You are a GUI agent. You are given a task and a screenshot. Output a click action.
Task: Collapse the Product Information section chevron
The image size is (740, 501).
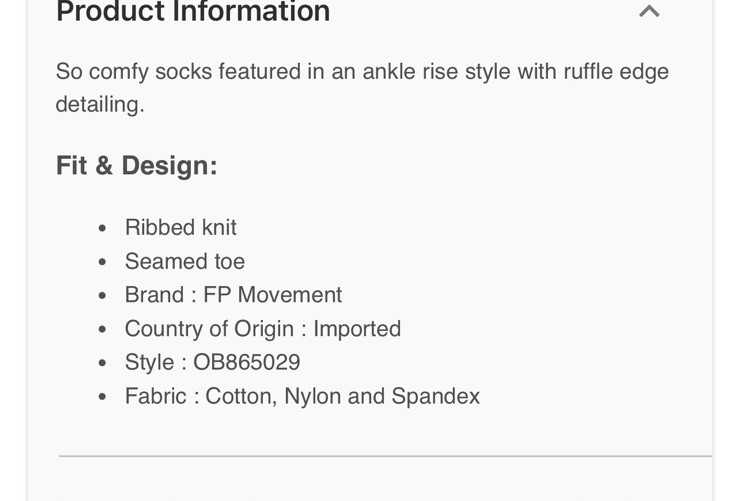coord(649,12)
